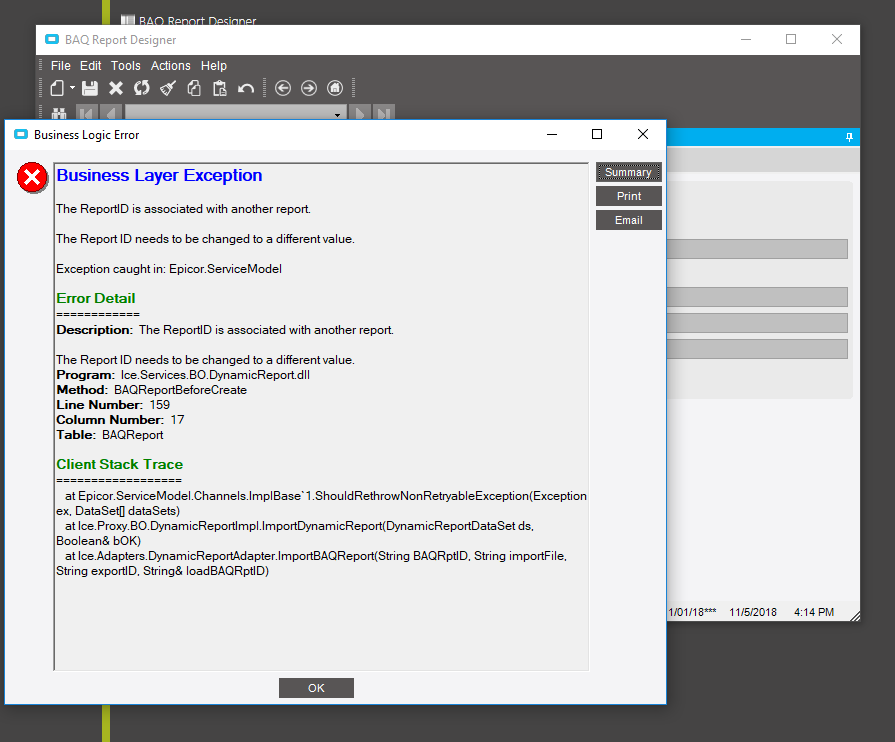Open the New icon's dropdown arrow
The height and width of the screenshot is (742, 895).
tap(72, 88)
